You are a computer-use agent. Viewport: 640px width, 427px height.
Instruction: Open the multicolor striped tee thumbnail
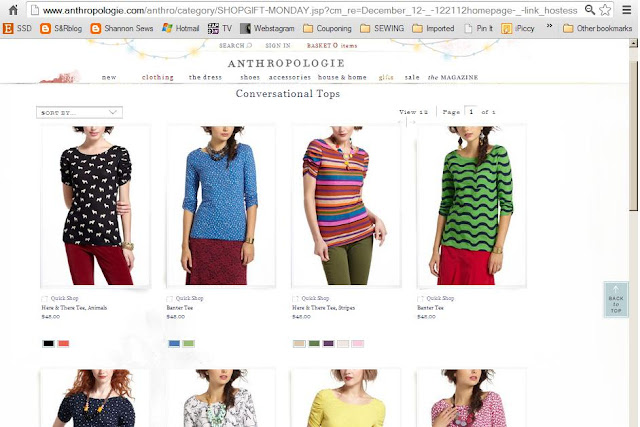tap(346, 206)
